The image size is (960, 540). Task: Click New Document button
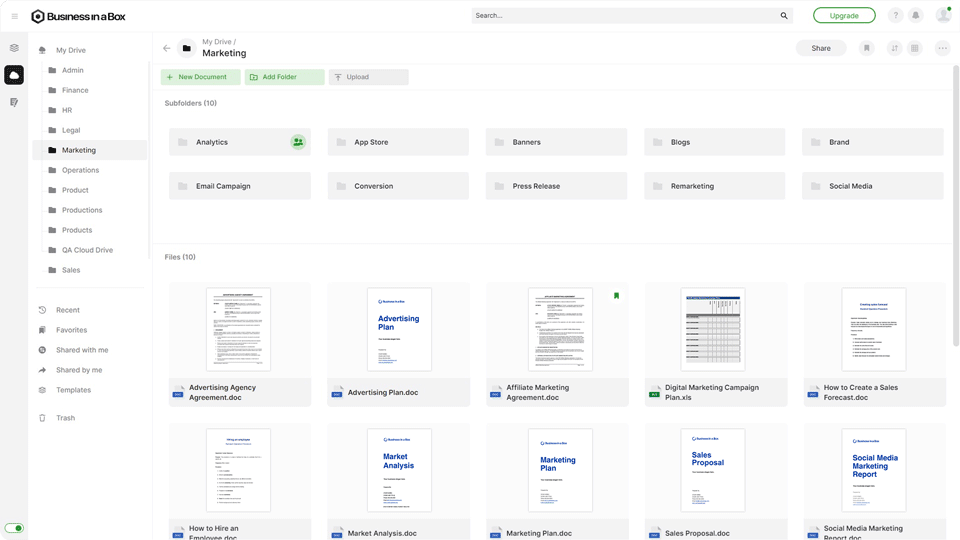tap(200, 77)
